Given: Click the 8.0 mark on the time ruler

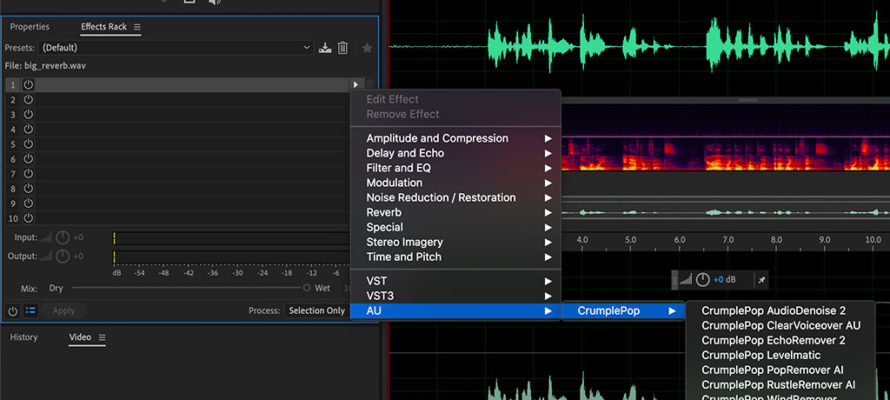Looking at the screenshot, I should click(776, 240).
